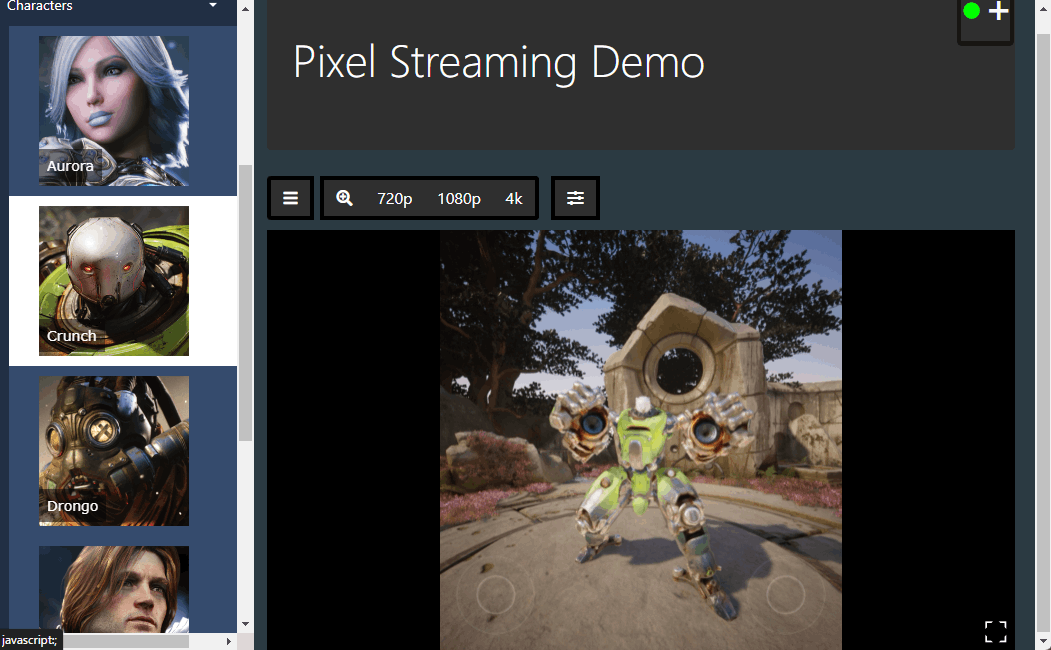Click the green connection status dot
This screenshot has width=1051, height=650.
coord(971,11)
